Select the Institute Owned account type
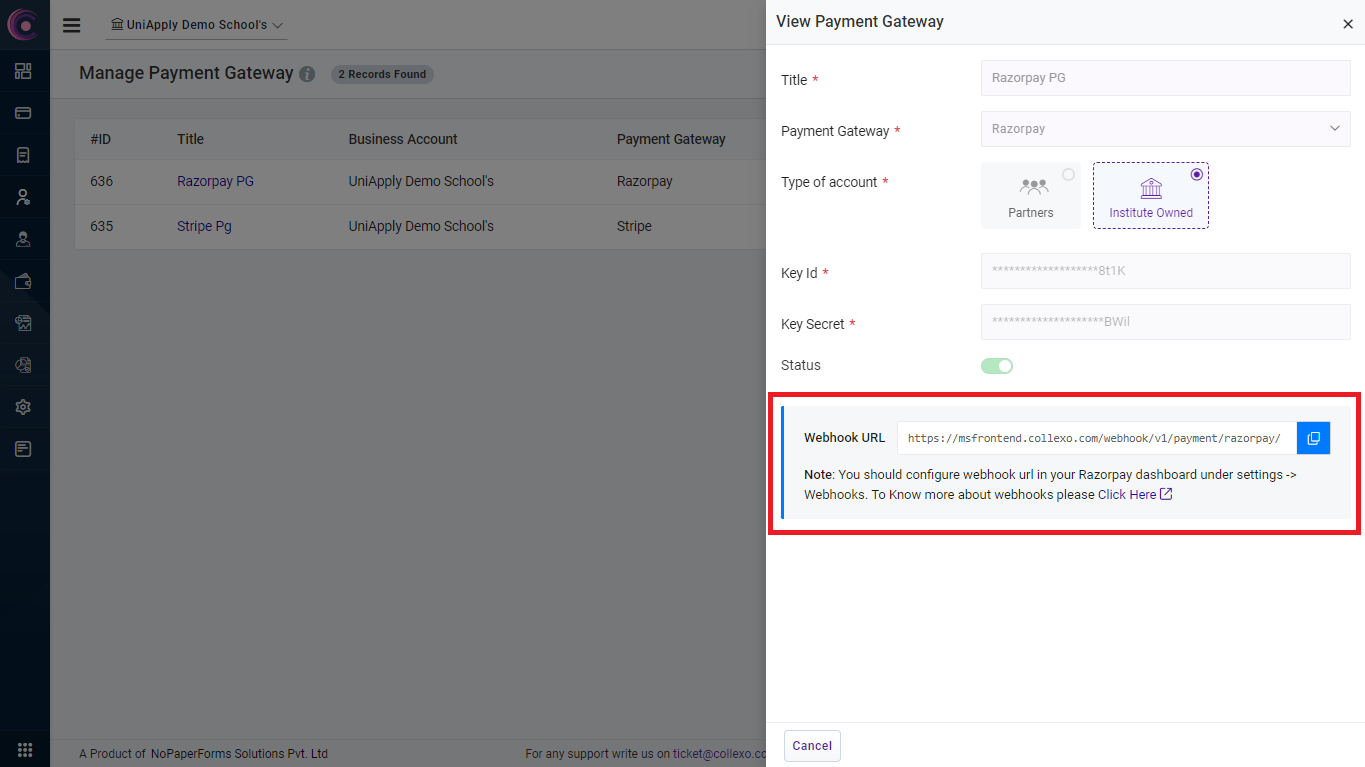This screenshot has width=1365, height=767. 1150,195
